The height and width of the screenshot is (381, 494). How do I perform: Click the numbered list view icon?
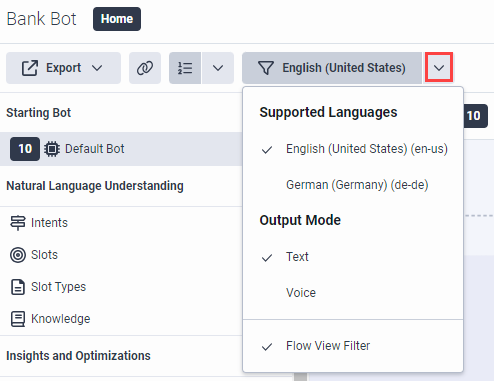(x=185, y=68)
